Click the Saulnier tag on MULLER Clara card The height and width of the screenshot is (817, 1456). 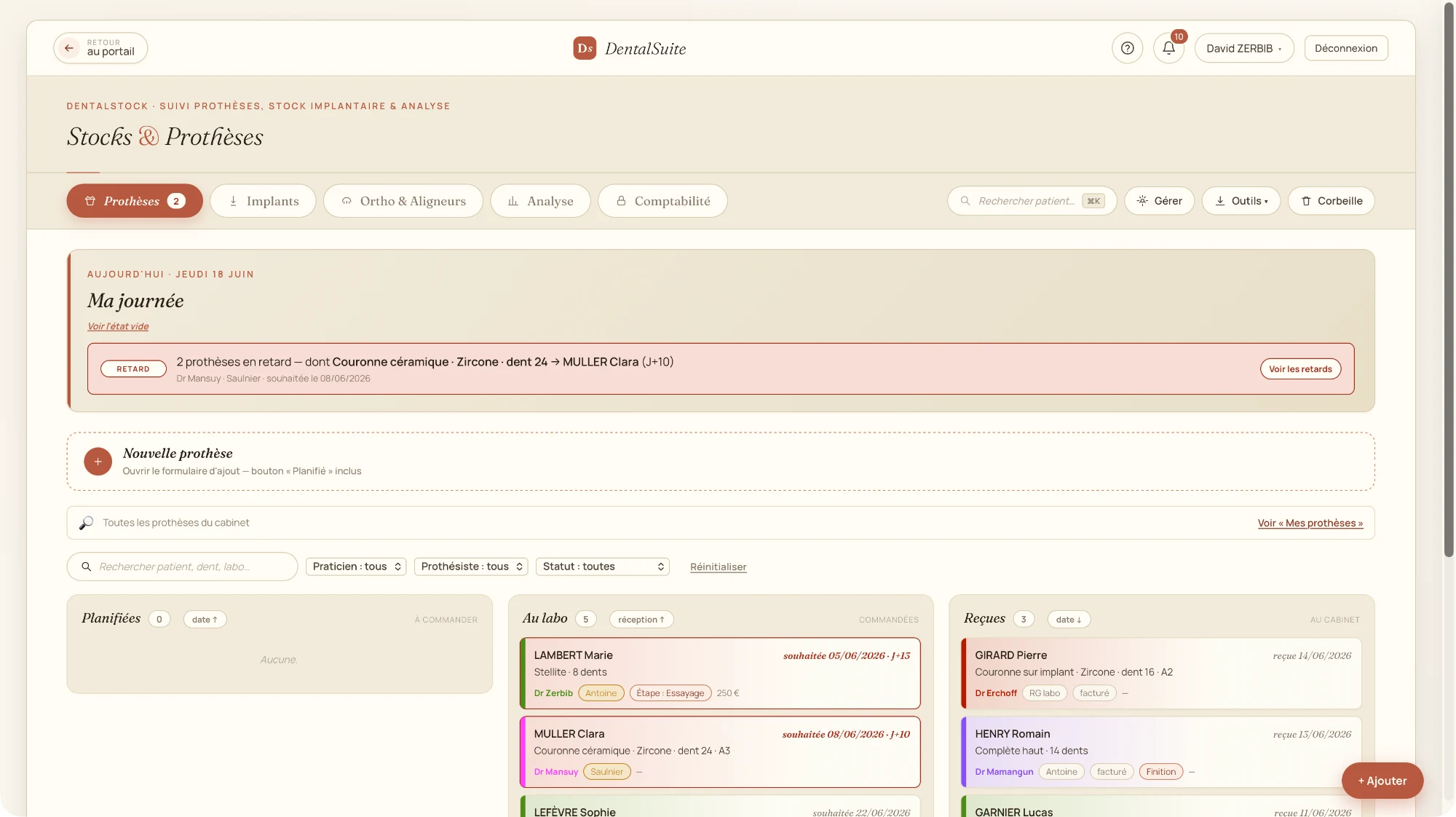(x=606, y=772)
